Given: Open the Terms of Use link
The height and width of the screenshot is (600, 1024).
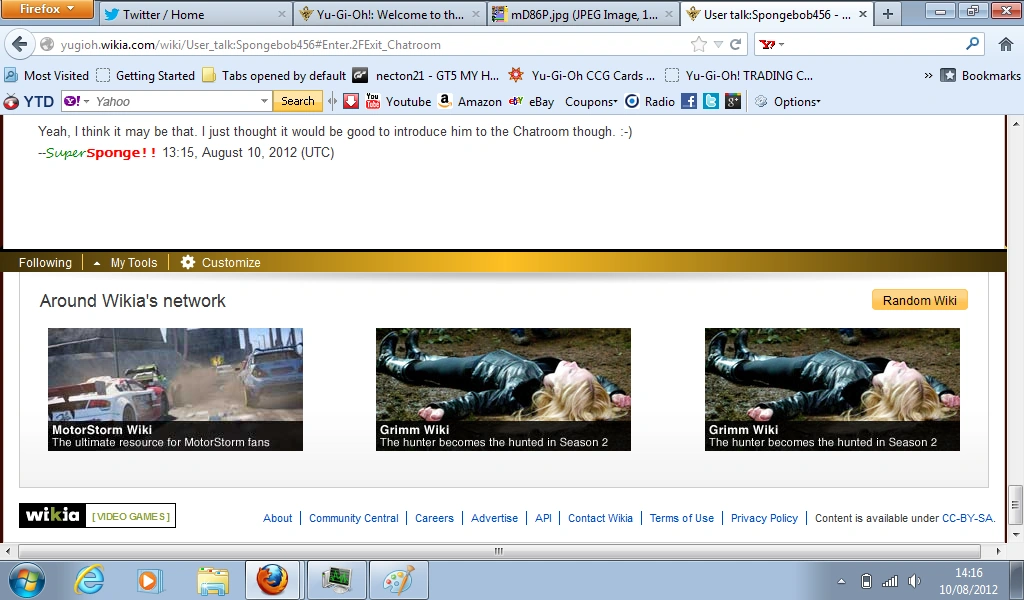Looking at the screenshot, I should pyautogui.click(x=681, y=518).
